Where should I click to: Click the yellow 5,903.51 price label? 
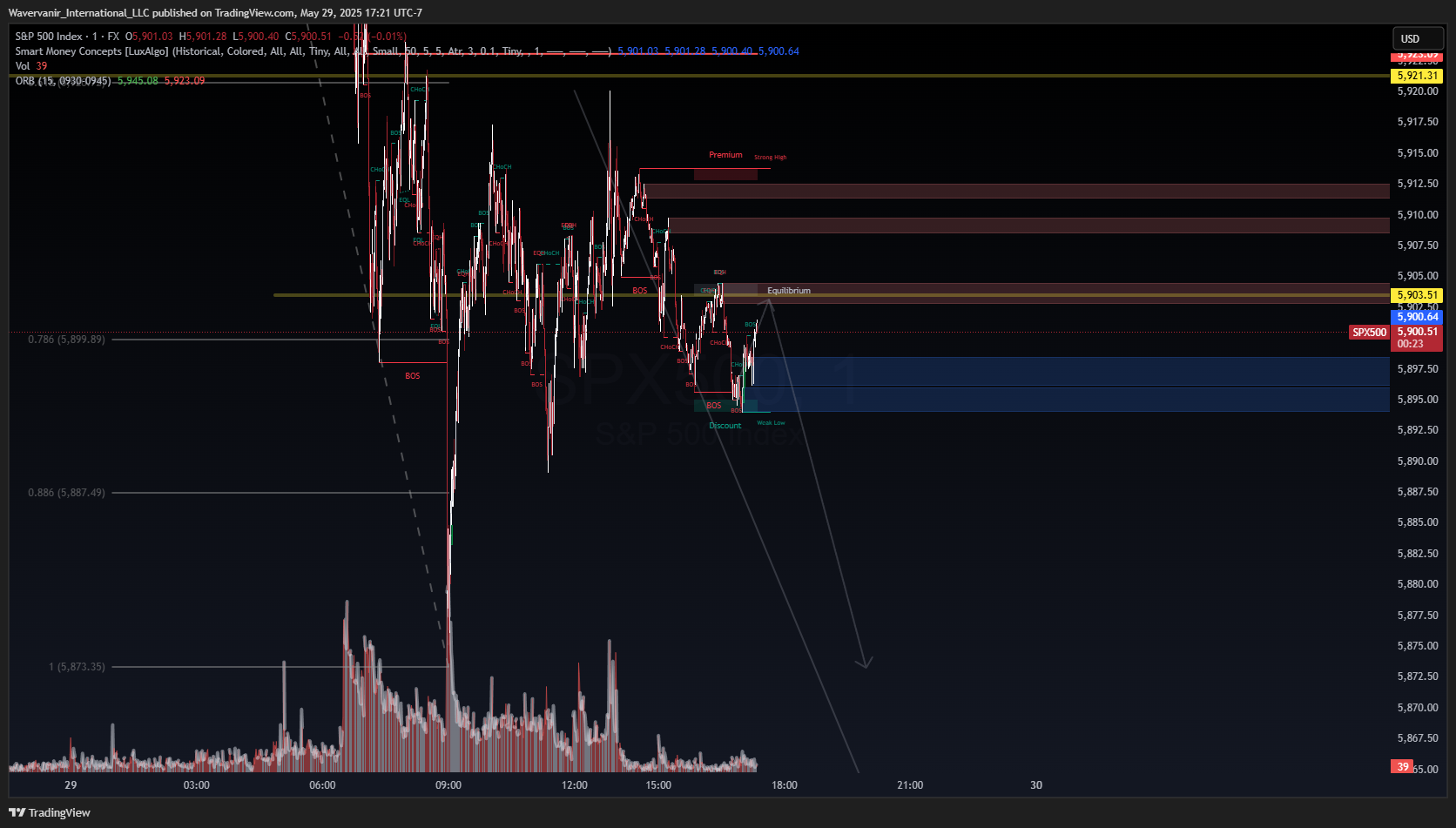[x=1418, y=295]
